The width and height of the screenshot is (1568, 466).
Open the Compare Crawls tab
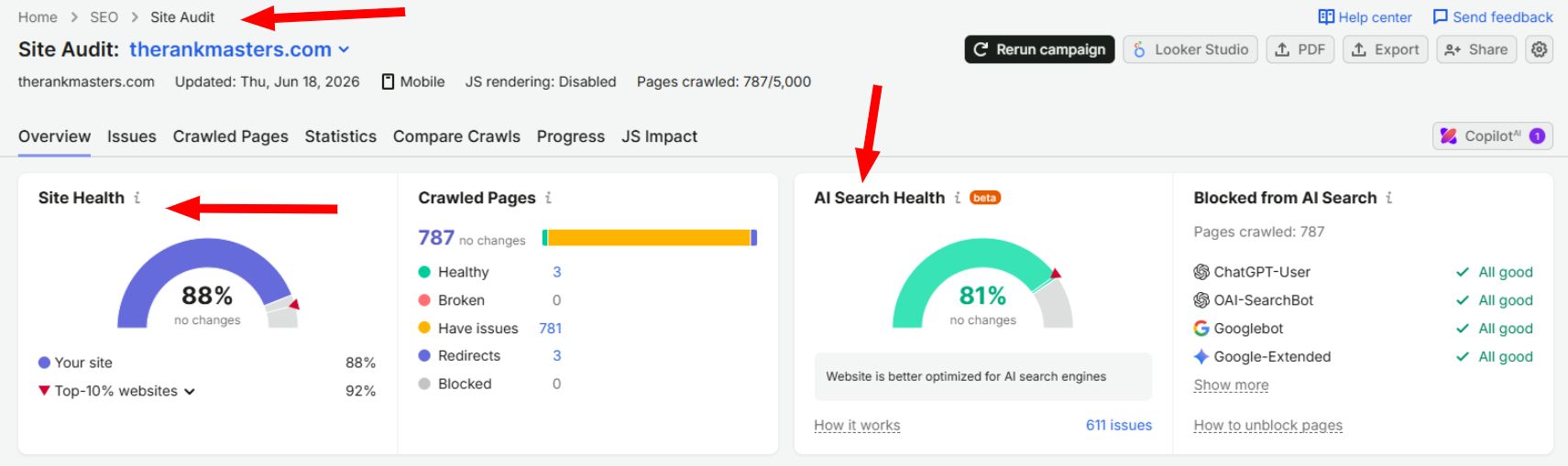[456, 136]
